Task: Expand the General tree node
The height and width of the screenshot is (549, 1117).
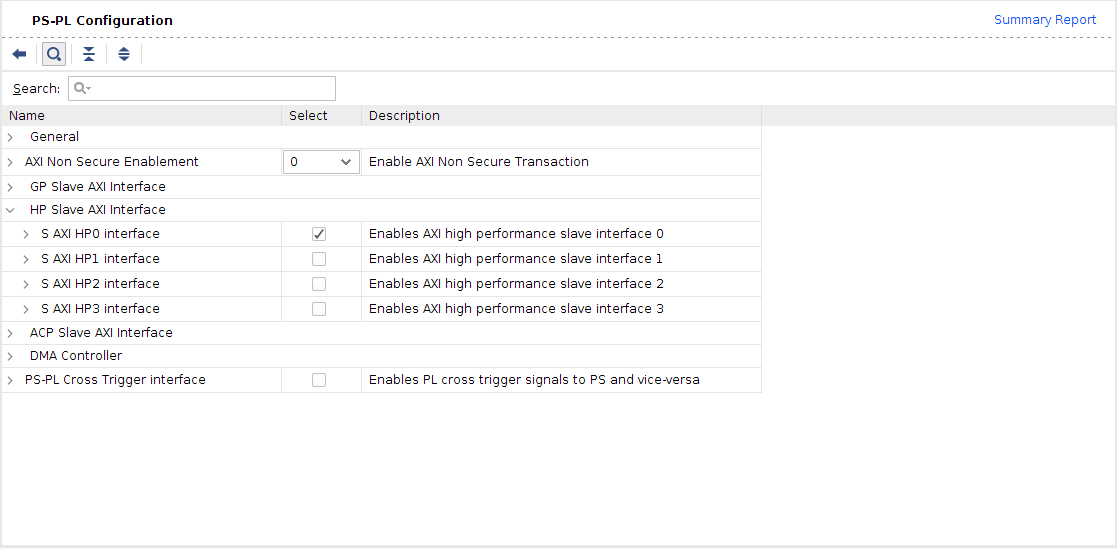Action: (10, 137)
